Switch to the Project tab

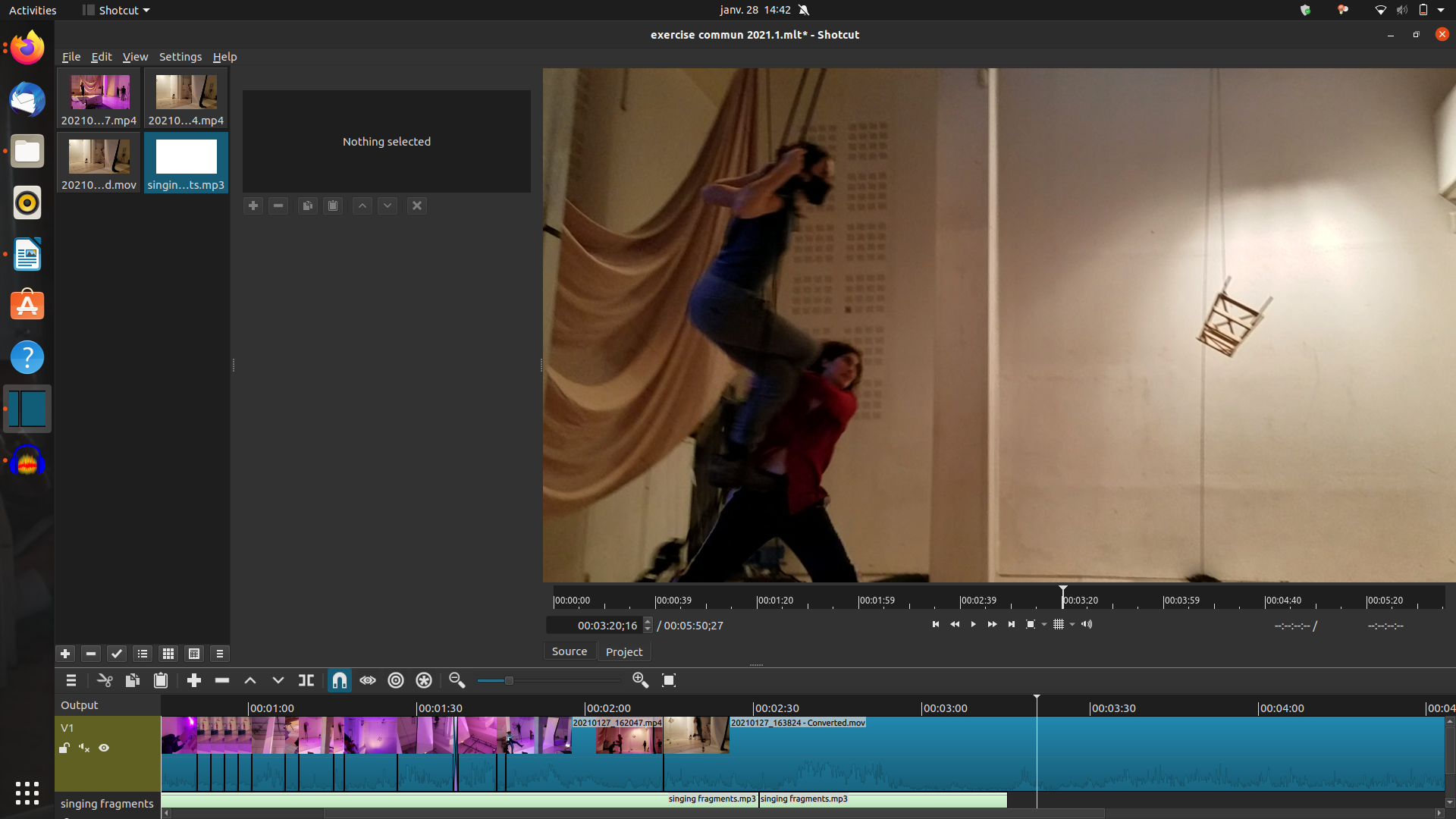(623, 651)
